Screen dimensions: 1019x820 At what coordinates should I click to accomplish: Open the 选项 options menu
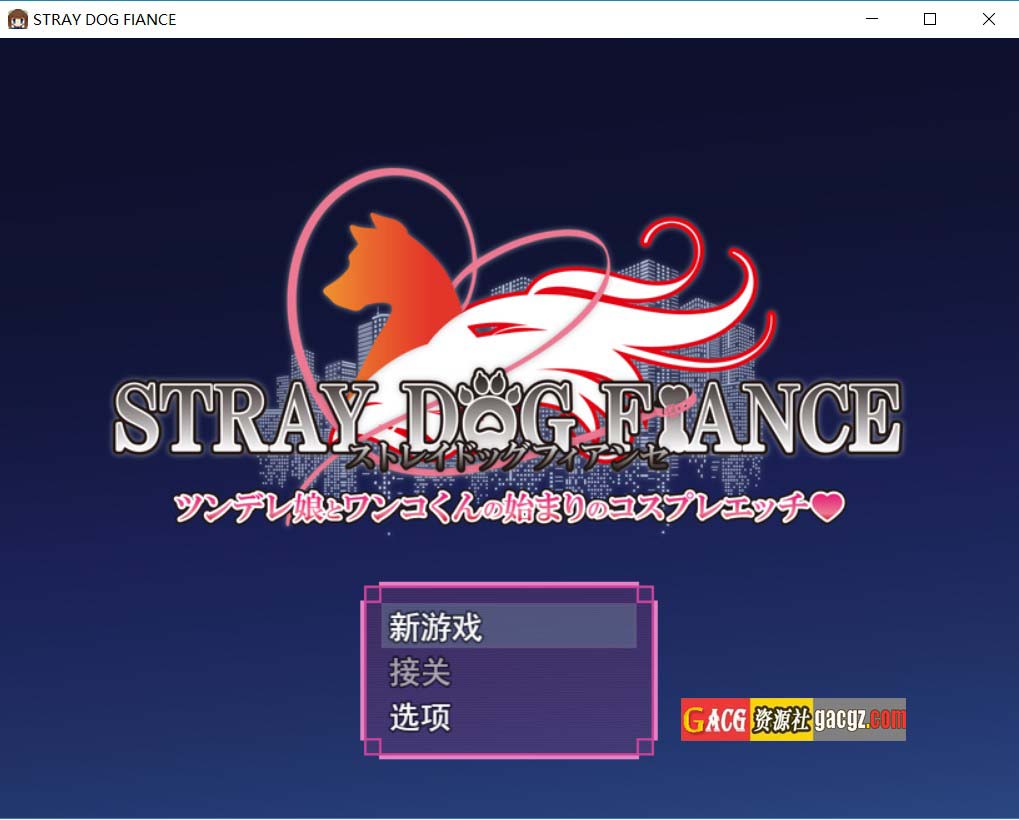coord(420,717)
